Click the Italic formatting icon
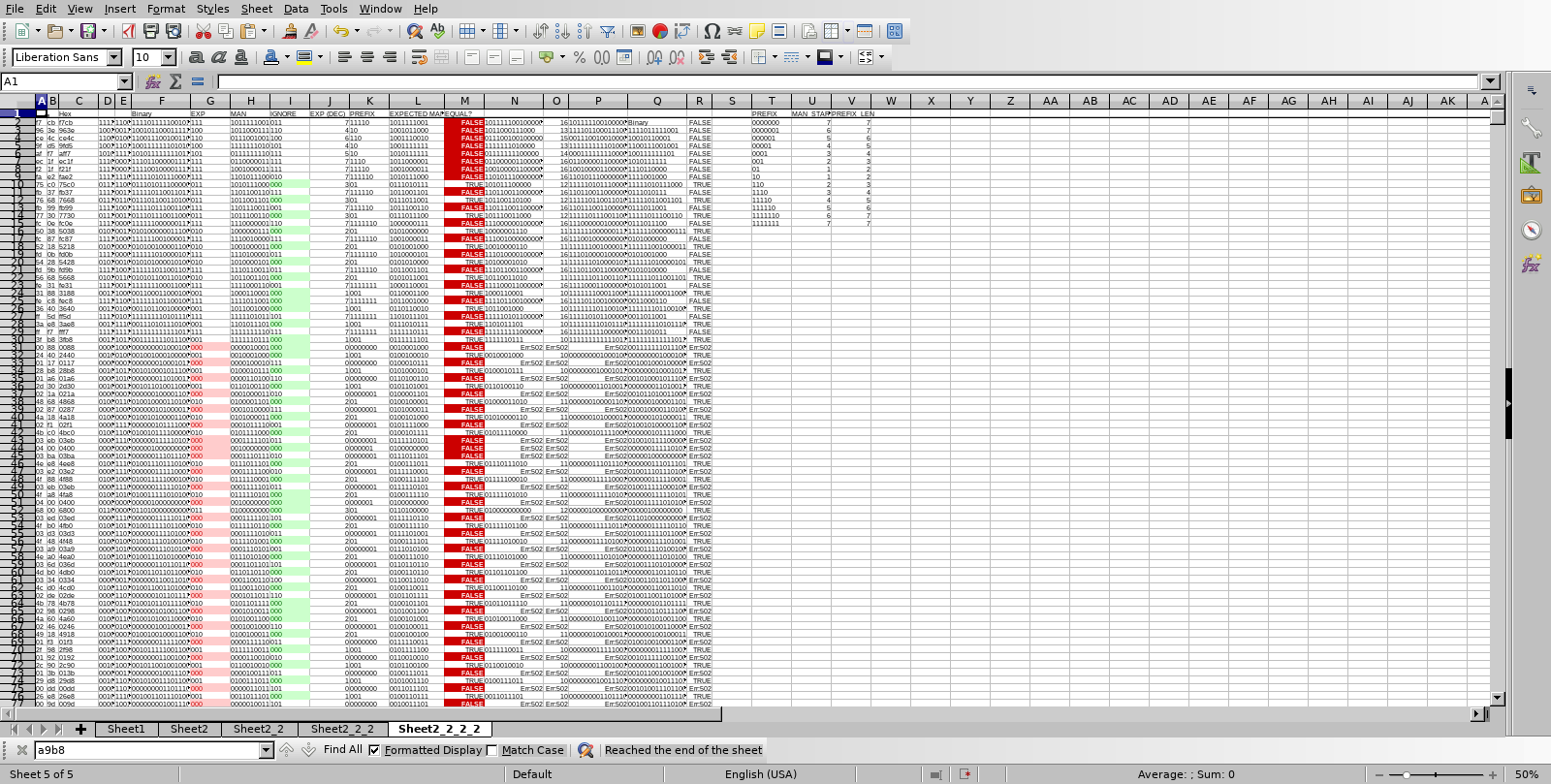 (x=219, y=57)
